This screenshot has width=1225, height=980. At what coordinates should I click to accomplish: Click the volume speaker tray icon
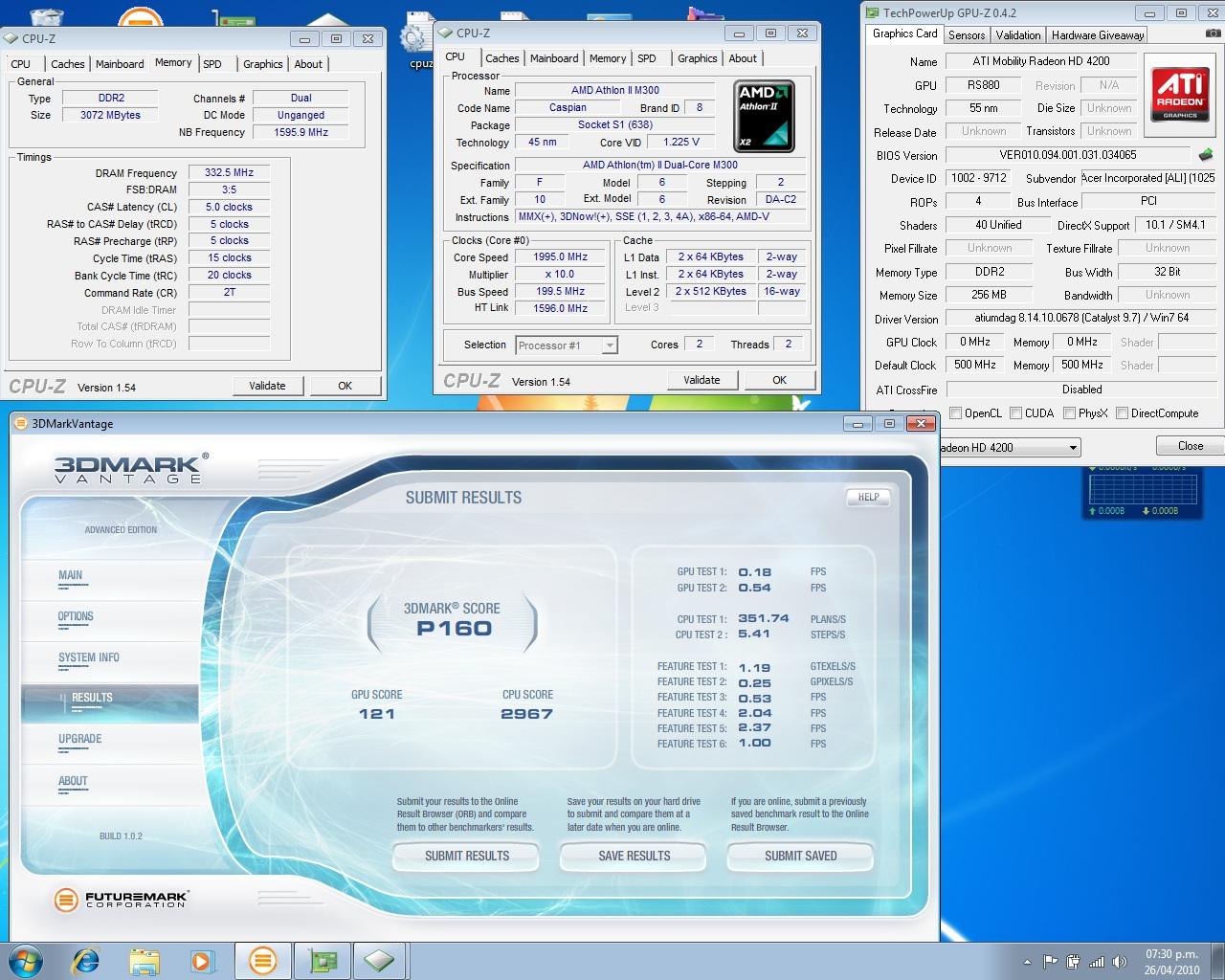[x=1118, y=962]
